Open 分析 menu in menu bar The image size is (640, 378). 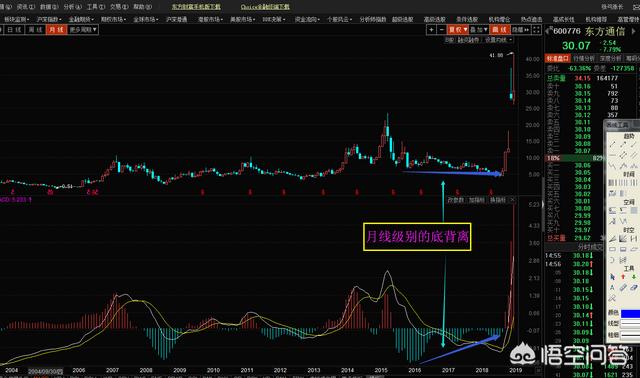(x=73, y=7)
